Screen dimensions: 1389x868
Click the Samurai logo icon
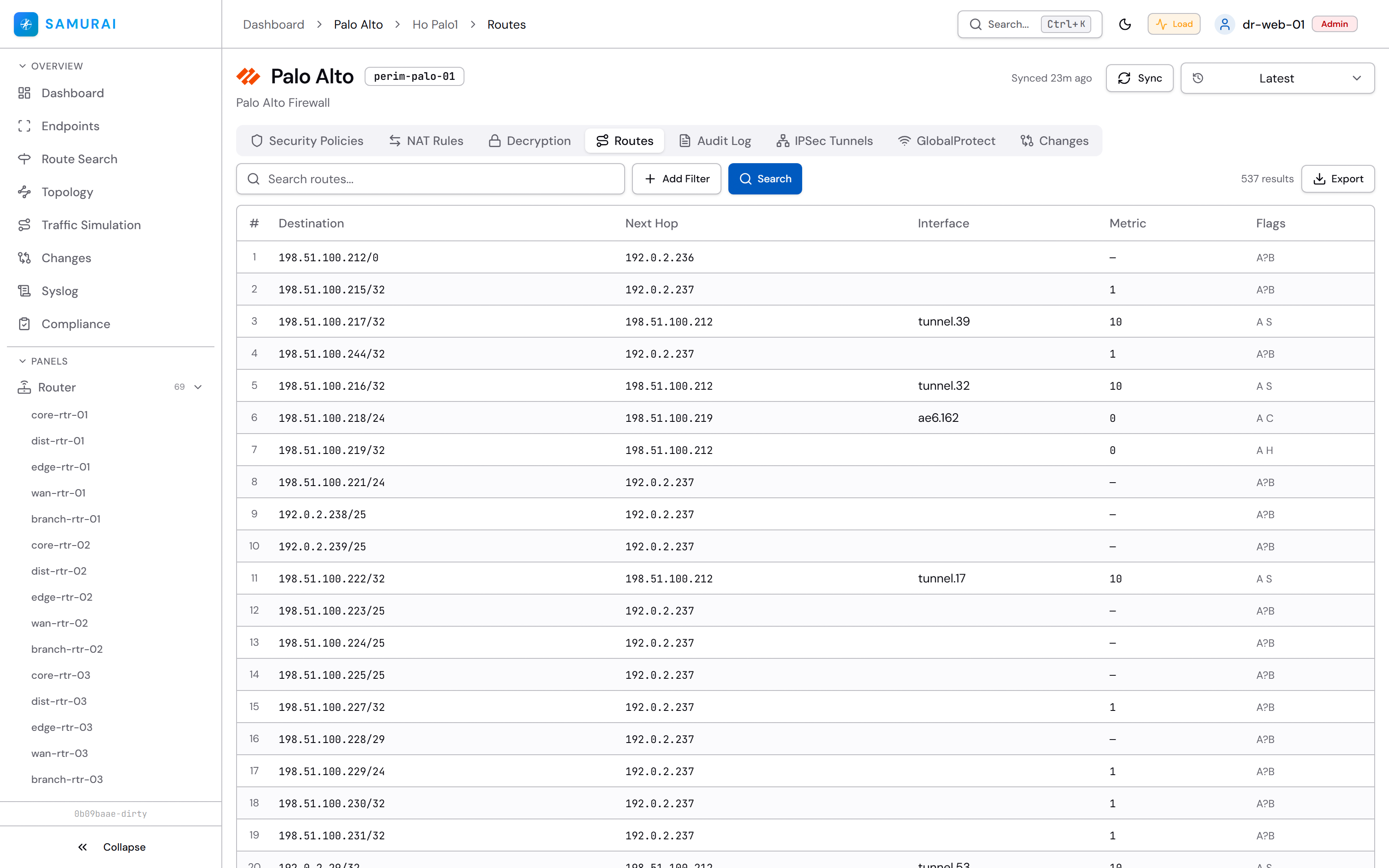[x=26, y=24]
